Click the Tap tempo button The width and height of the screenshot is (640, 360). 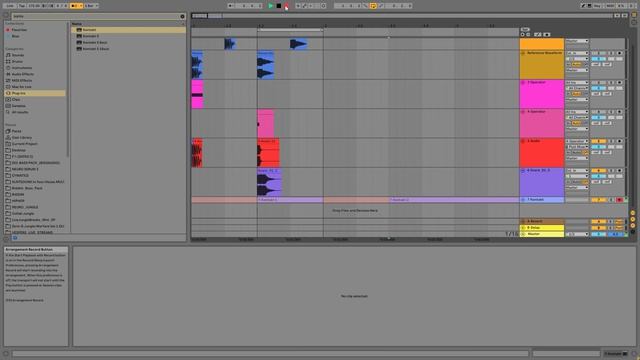[22, 6]
